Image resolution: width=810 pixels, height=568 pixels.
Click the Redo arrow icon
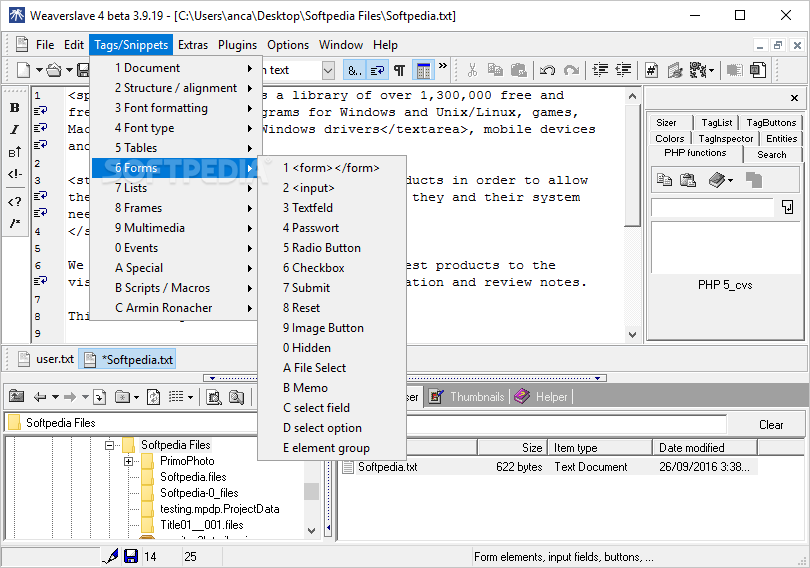point(571,70)
